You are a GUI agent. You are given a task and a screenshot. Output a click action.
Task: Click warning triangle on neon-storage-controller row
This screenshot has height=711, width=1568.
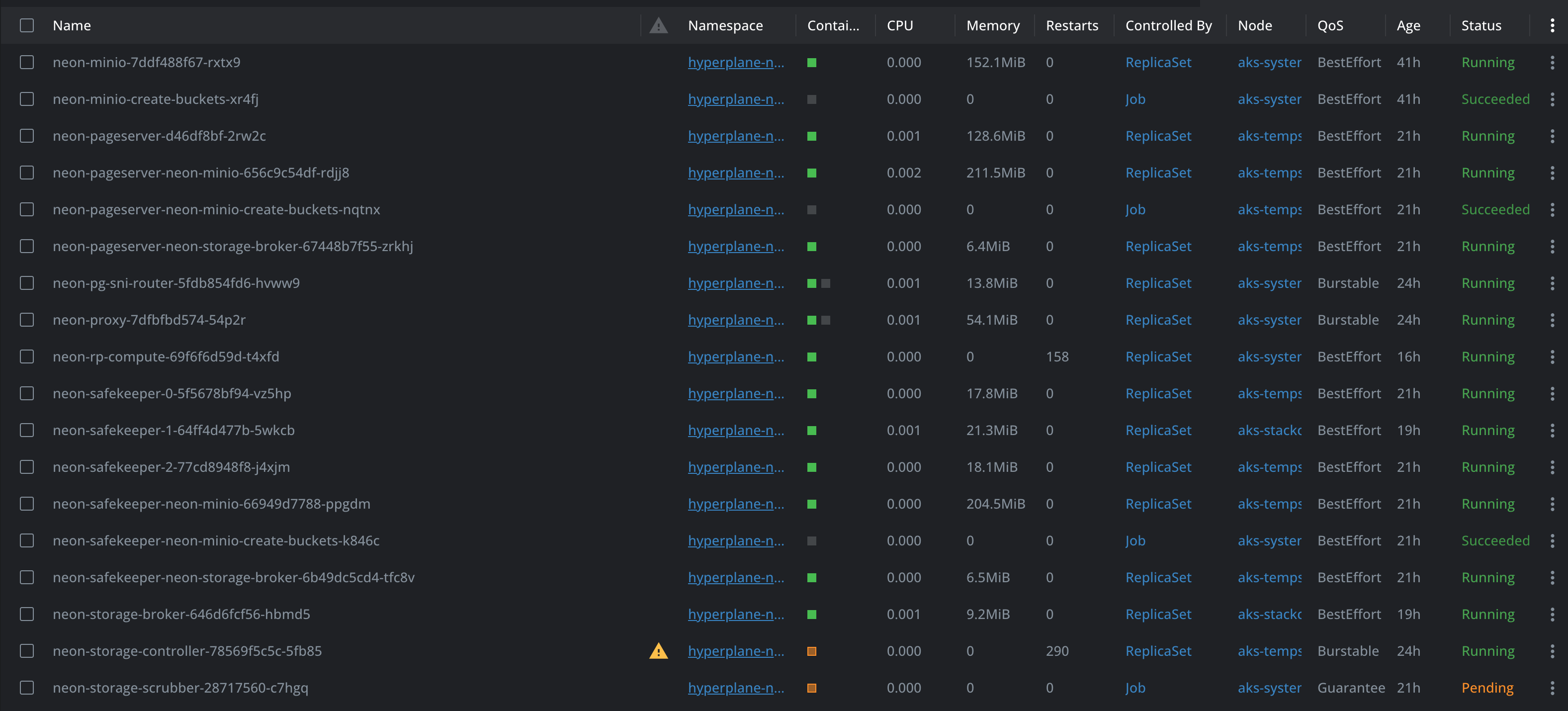click(658, 651)
